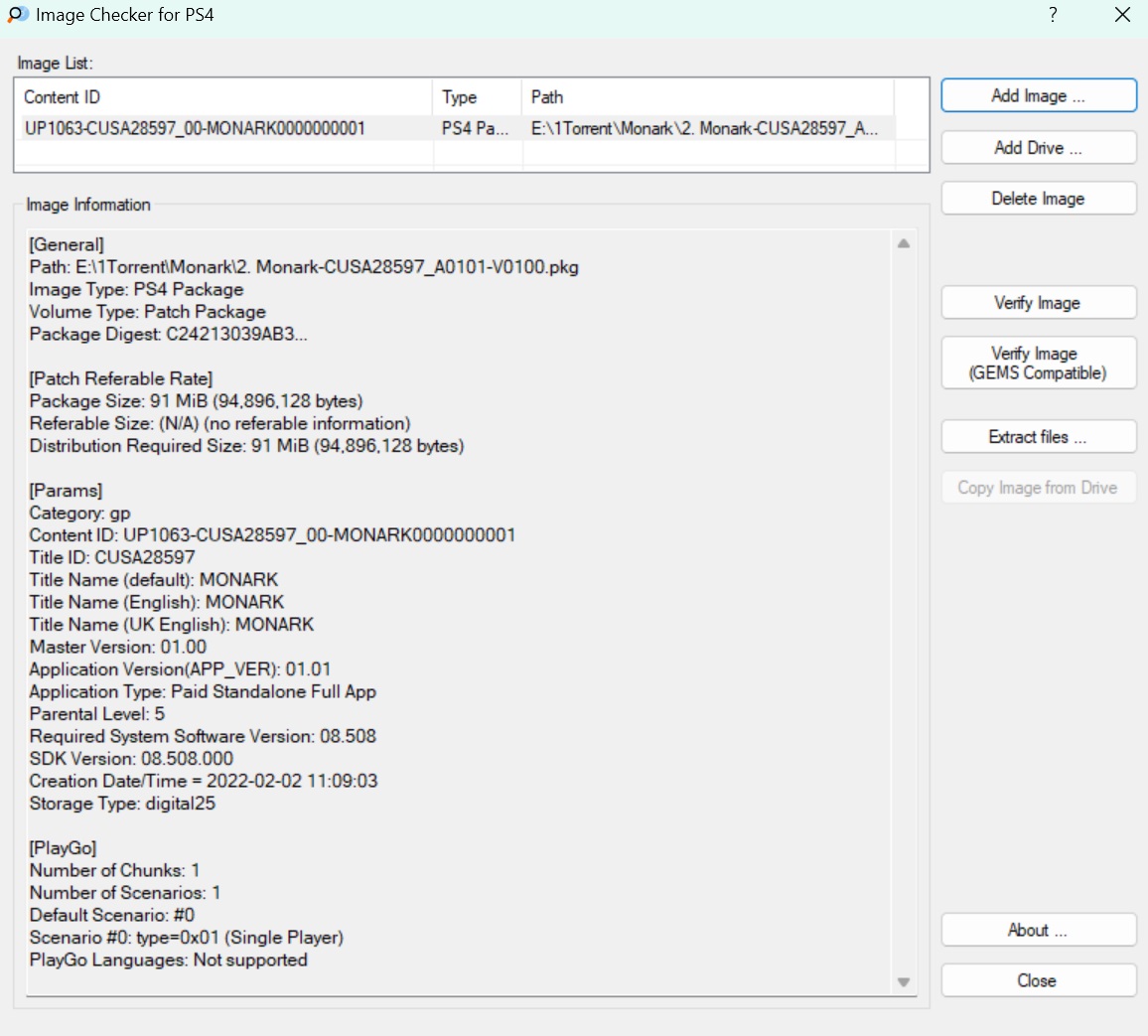Click the Image Checker app icon in title bar
The width and height of the screenshot is (1148, 1036).
(x=18, y=15)
